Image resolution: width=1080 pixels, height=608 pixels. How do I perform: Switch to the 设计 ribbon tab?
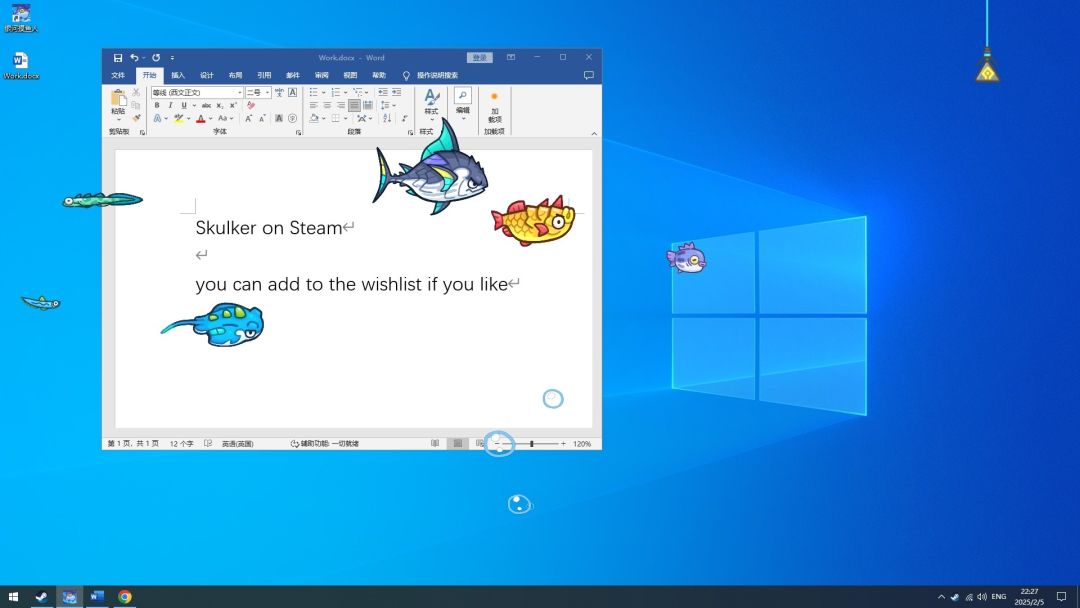(x=207, y=75)
